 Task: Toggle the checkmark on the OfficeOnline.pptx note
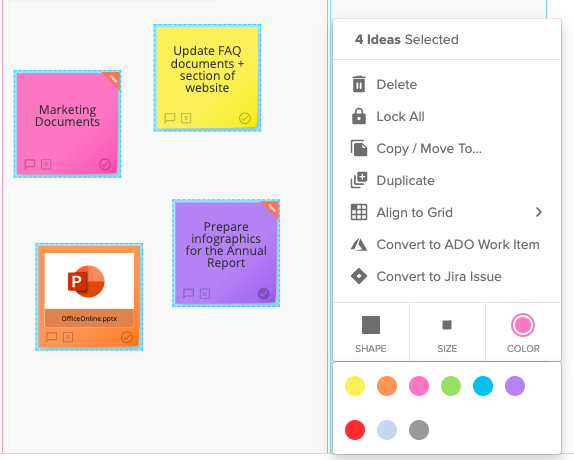pos(127,337)
